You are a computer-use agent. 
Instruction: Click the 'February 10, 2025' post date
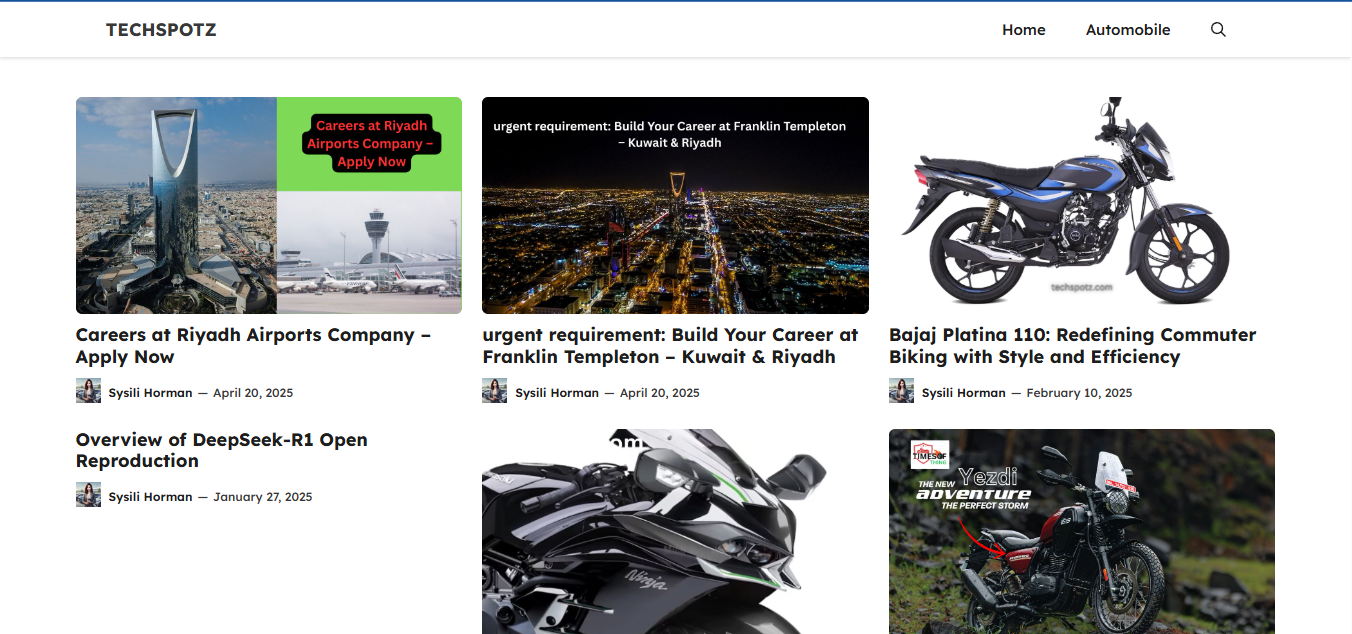1079,393
